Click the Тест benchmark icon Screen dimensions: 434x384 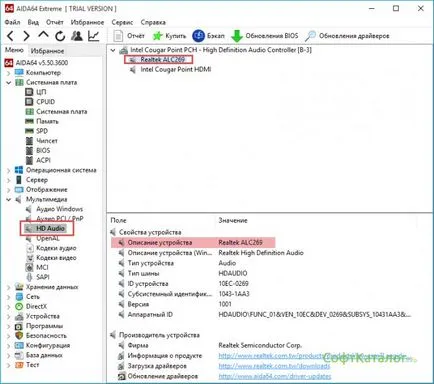point(19,365)
